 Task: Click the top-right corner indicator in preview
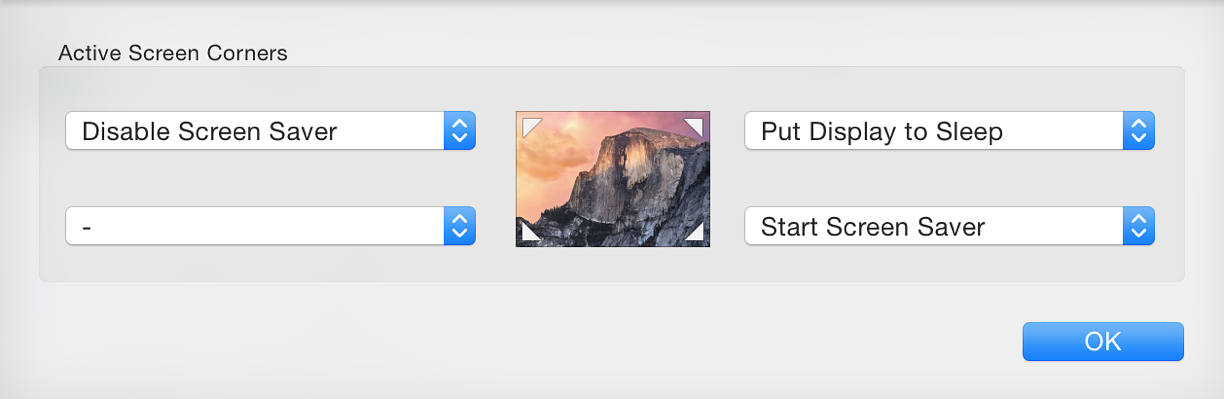coord(697,123)
